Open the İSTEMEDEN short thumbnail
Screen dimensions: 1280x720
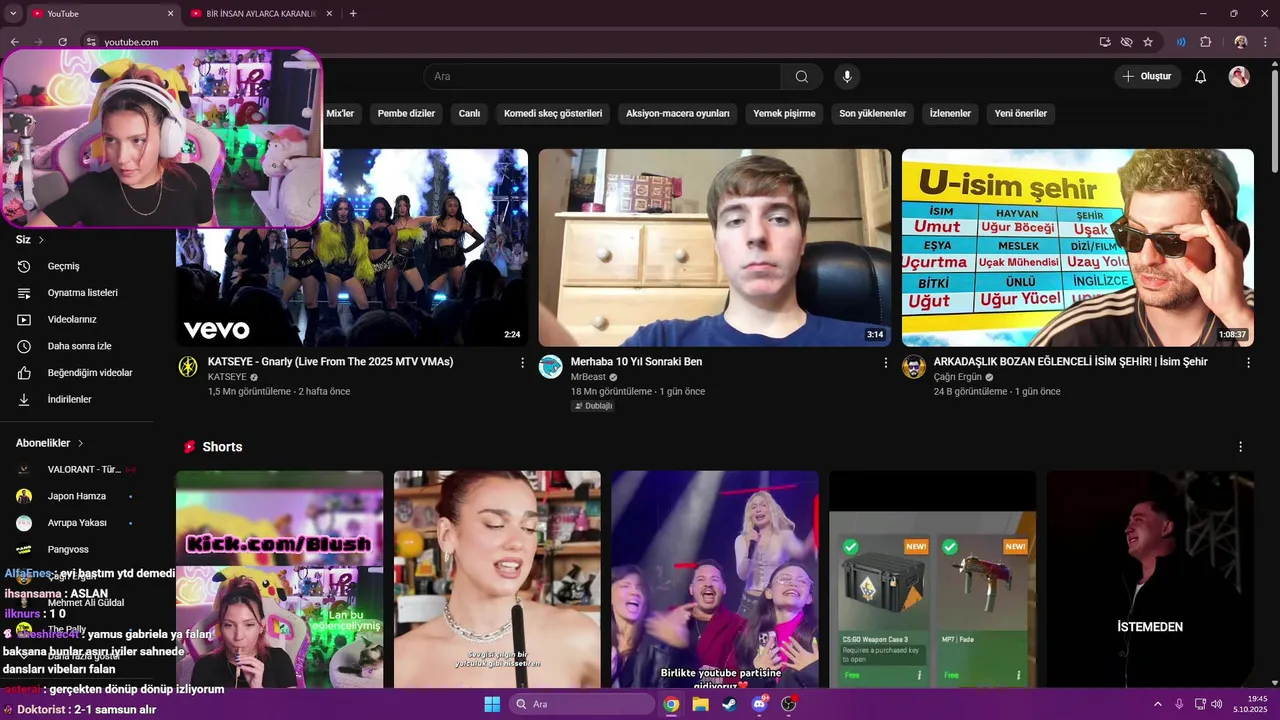1150,580
